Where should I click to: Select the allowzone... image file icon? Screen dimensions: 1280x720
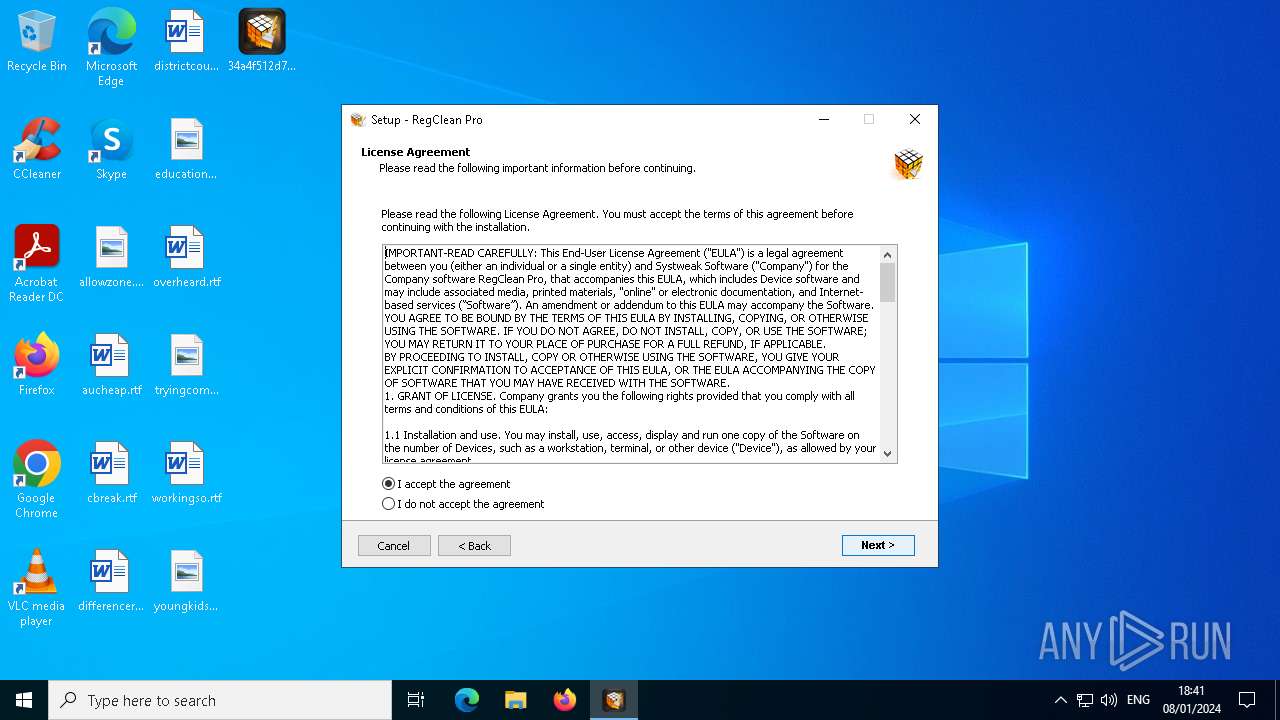tap(111, 257)
